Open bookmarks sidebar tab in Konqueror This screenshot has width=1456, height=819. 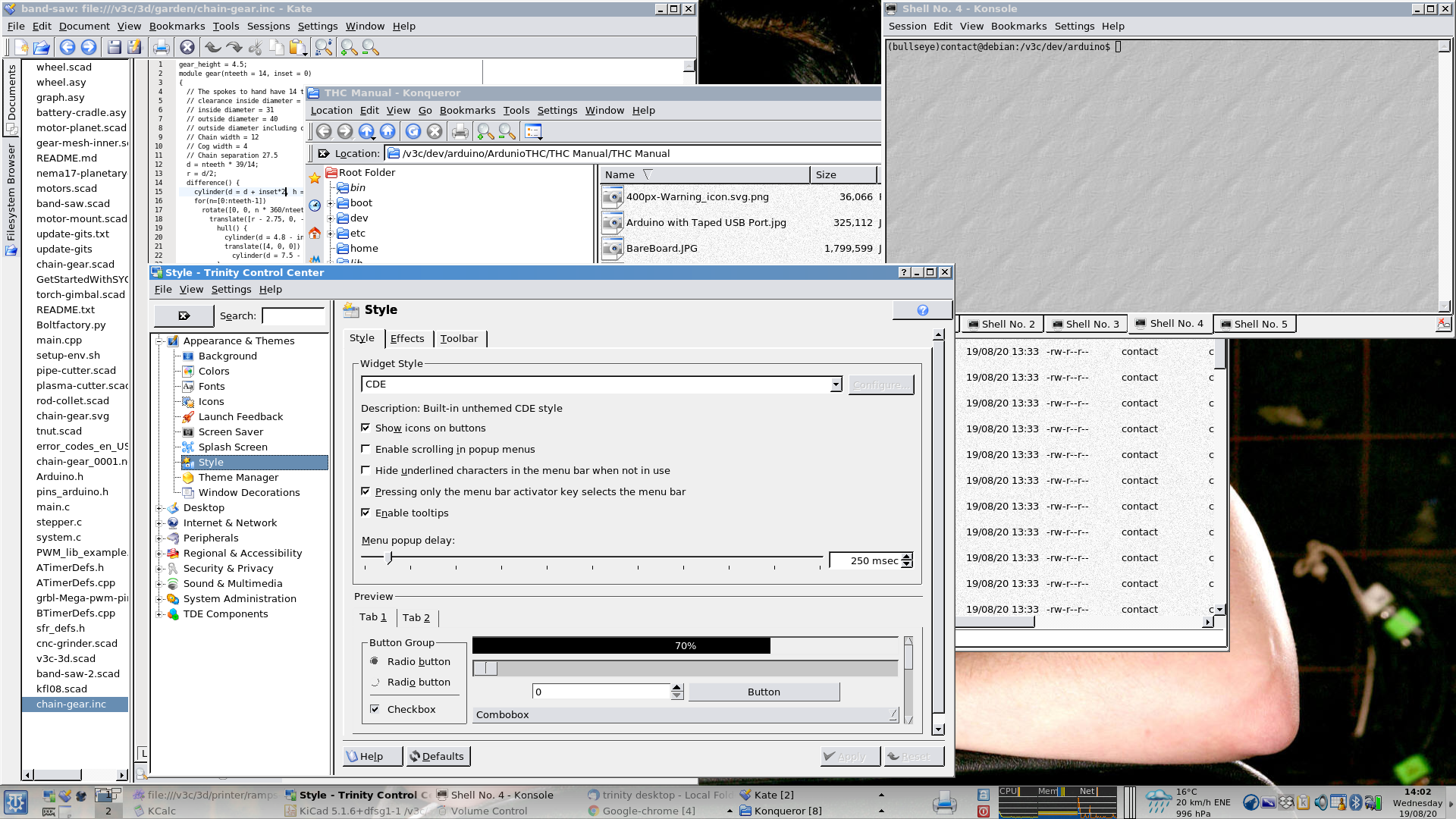click(315, 178)
